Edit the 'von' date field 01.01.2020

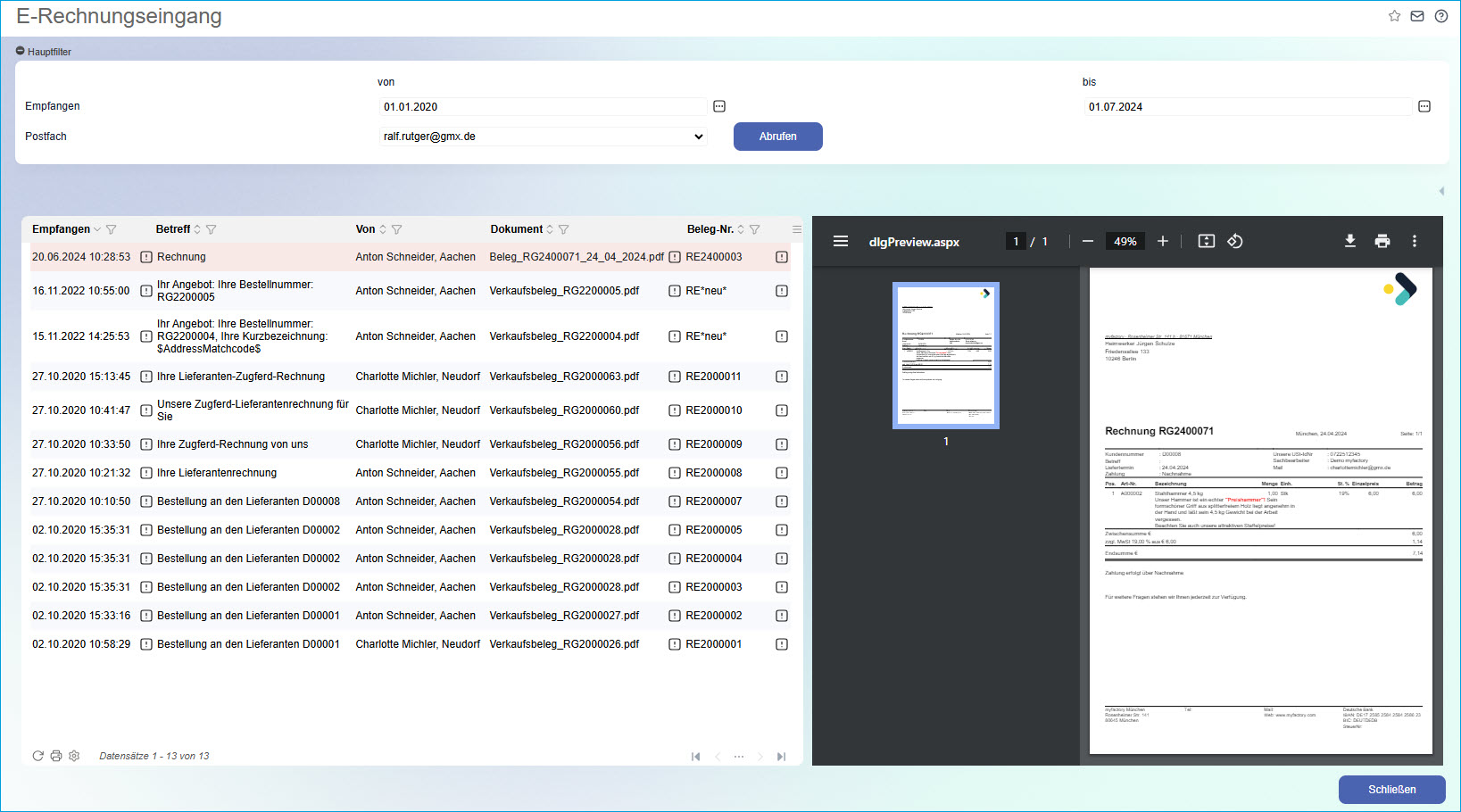543,107
